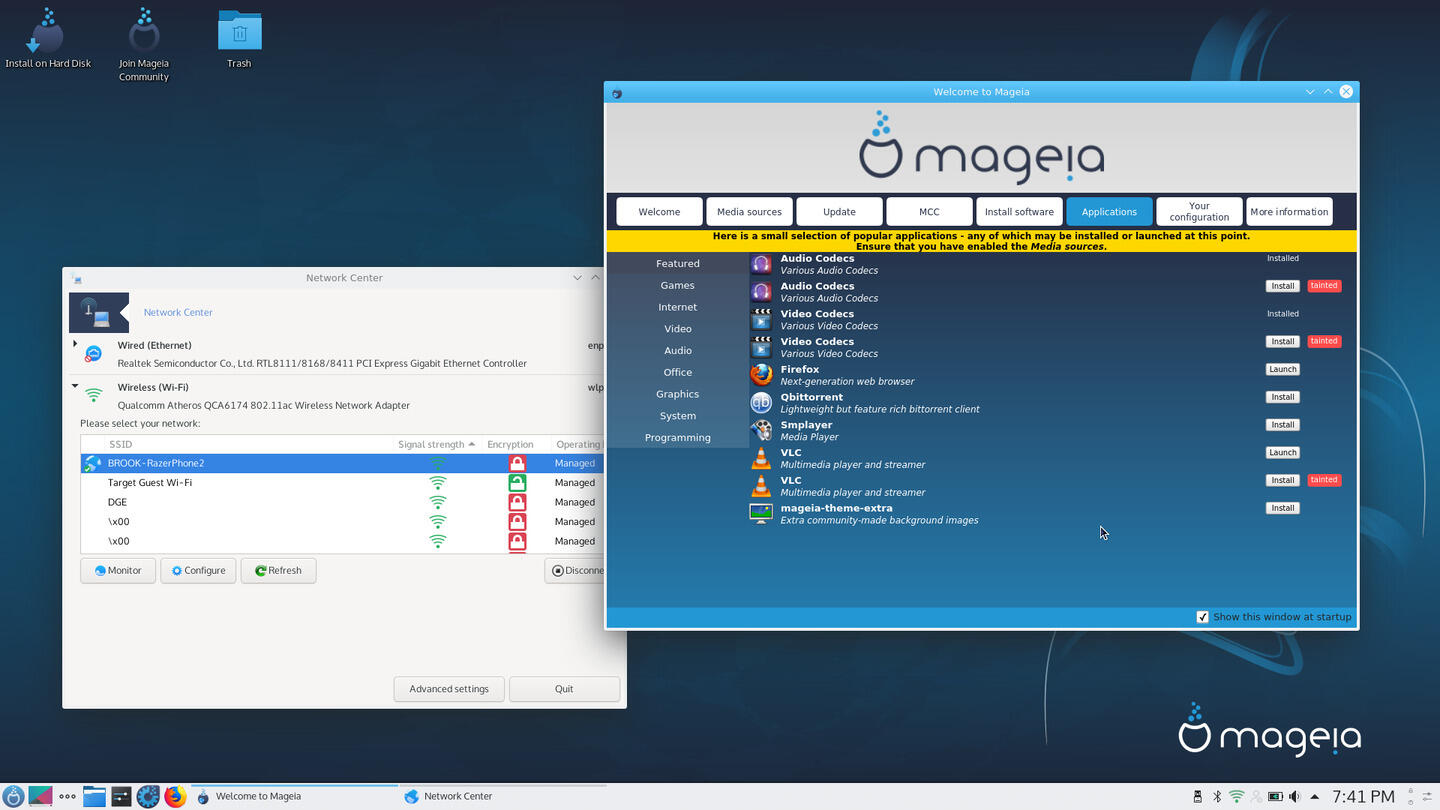This screenshot has height=810, width=1440.
Task: Open file manager from taskbar
Action: tap(94, 796)
